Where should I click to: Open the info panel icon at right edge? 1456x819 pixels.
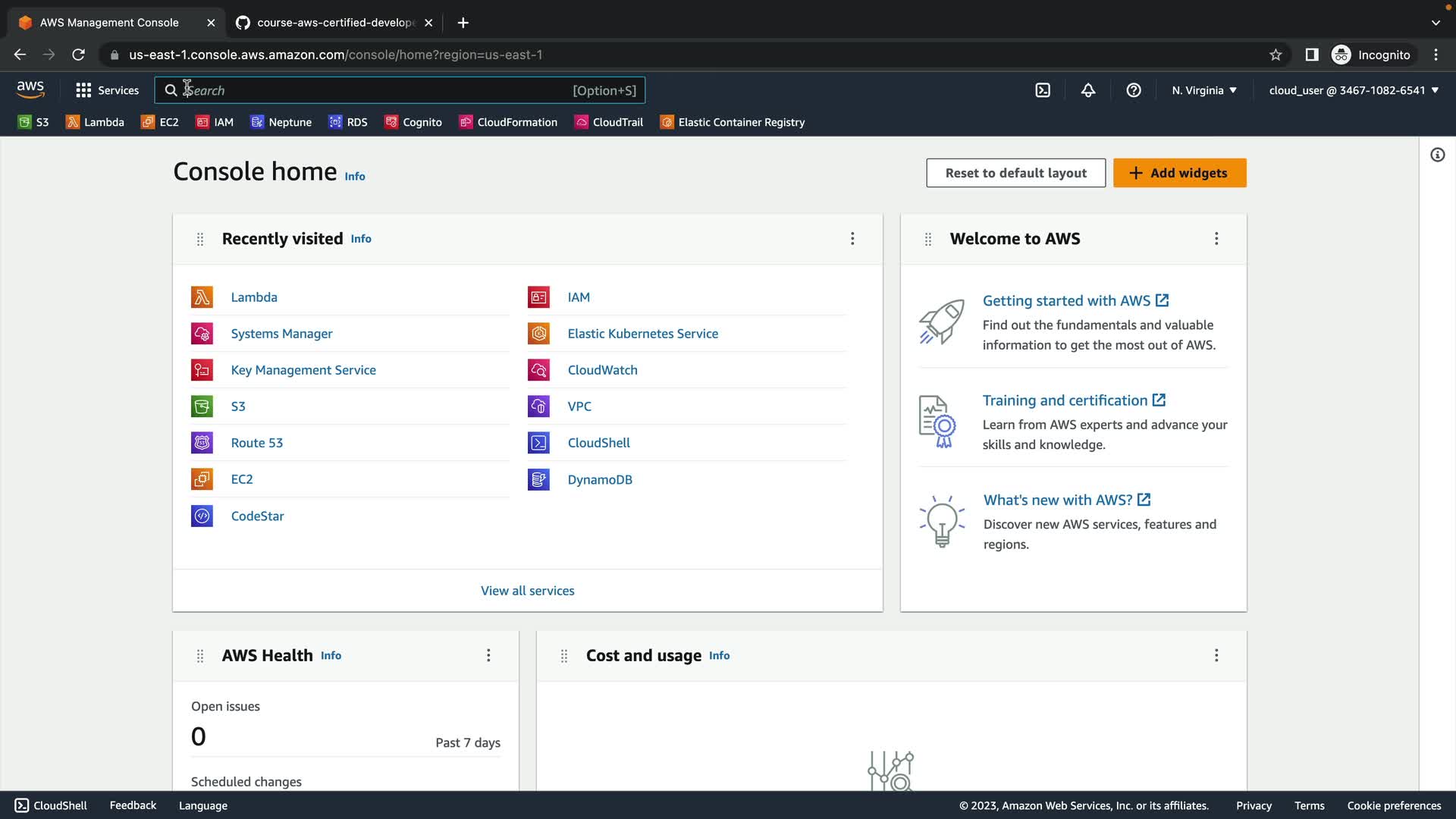pyautogui.click(x=1437, y=155)
